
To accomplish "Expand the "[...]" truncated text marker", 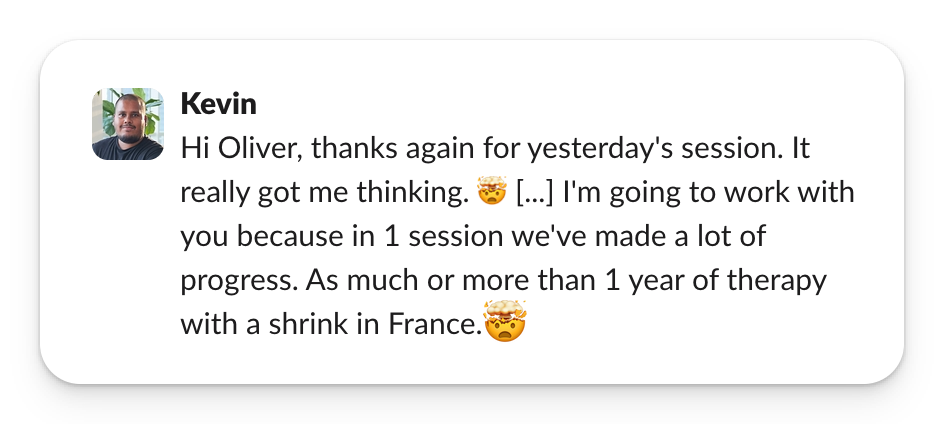I will (x=530, y=195).
